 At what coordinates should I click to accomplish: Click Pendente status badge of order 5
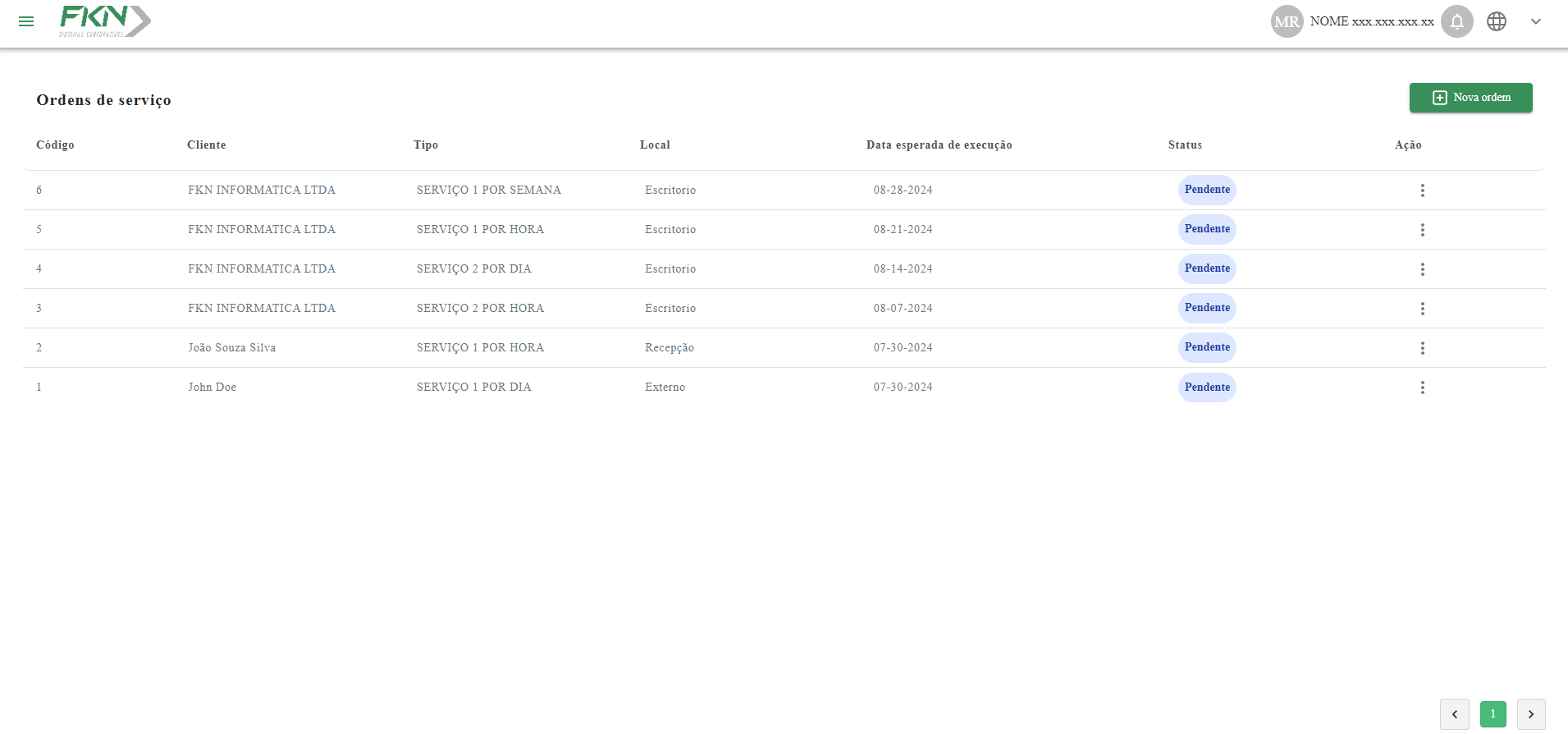tap(1207, 229)
